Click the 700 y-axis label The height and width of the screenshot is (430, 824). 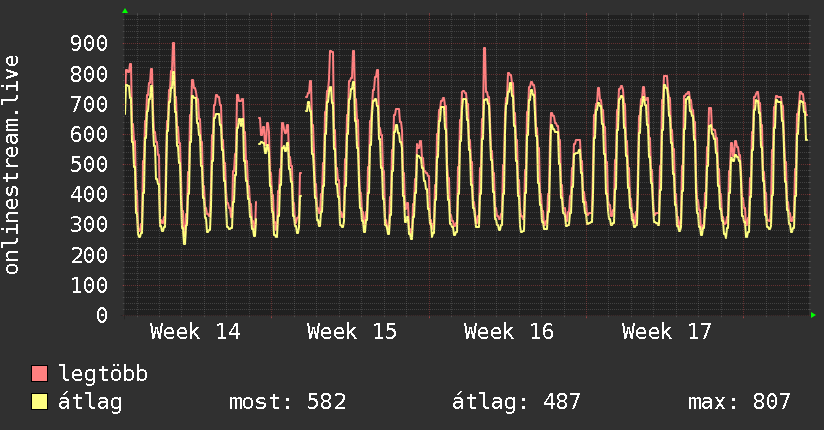(x=89, y=104)
